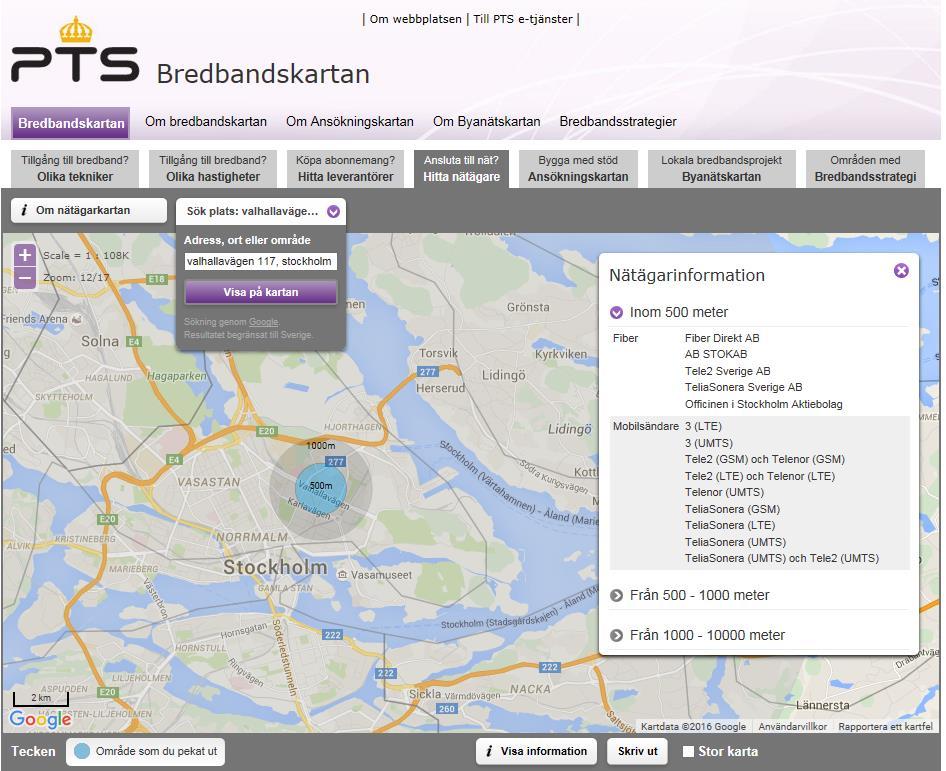This screenshot has height=771, width=946.
Task: Click the AB STOKAB entry
Action: (716, 354)
